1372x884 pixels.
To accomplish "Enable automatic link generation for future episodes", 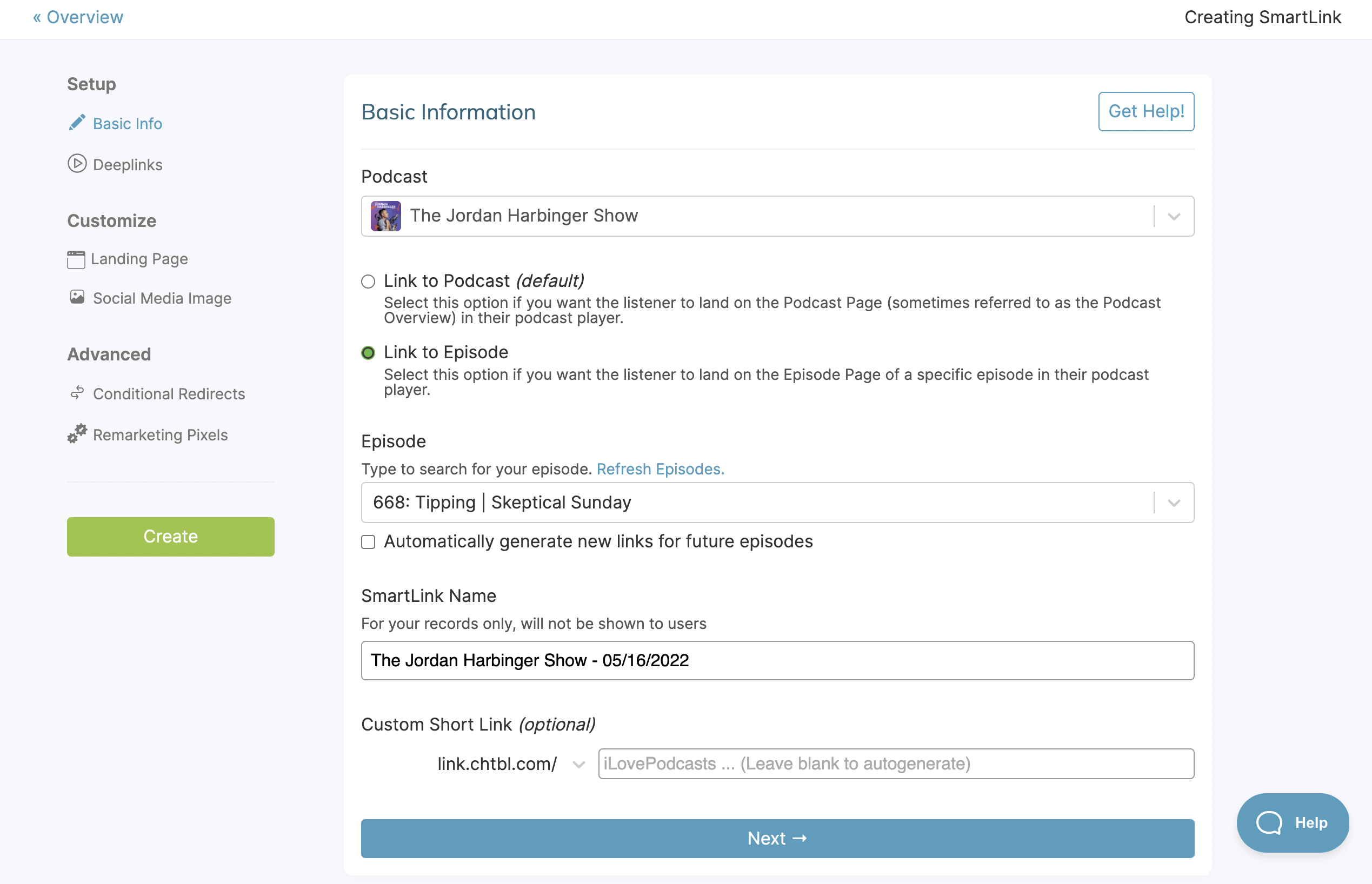I will (368, 541).
